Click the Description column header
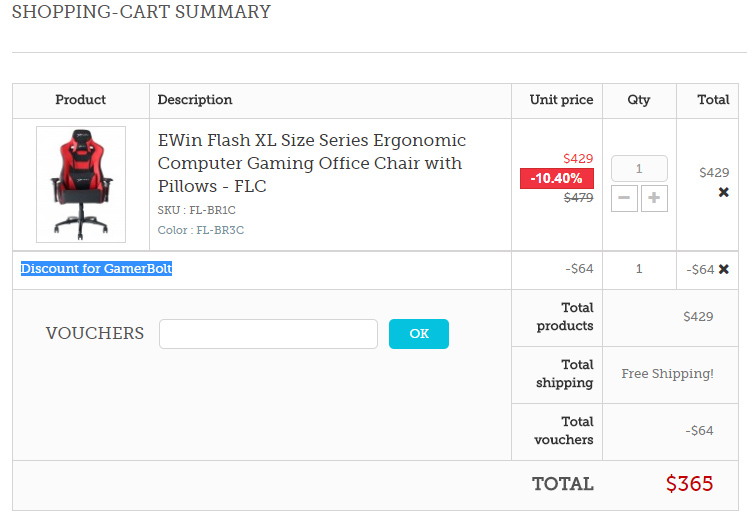747x521 pixels. tap(195, 100)
